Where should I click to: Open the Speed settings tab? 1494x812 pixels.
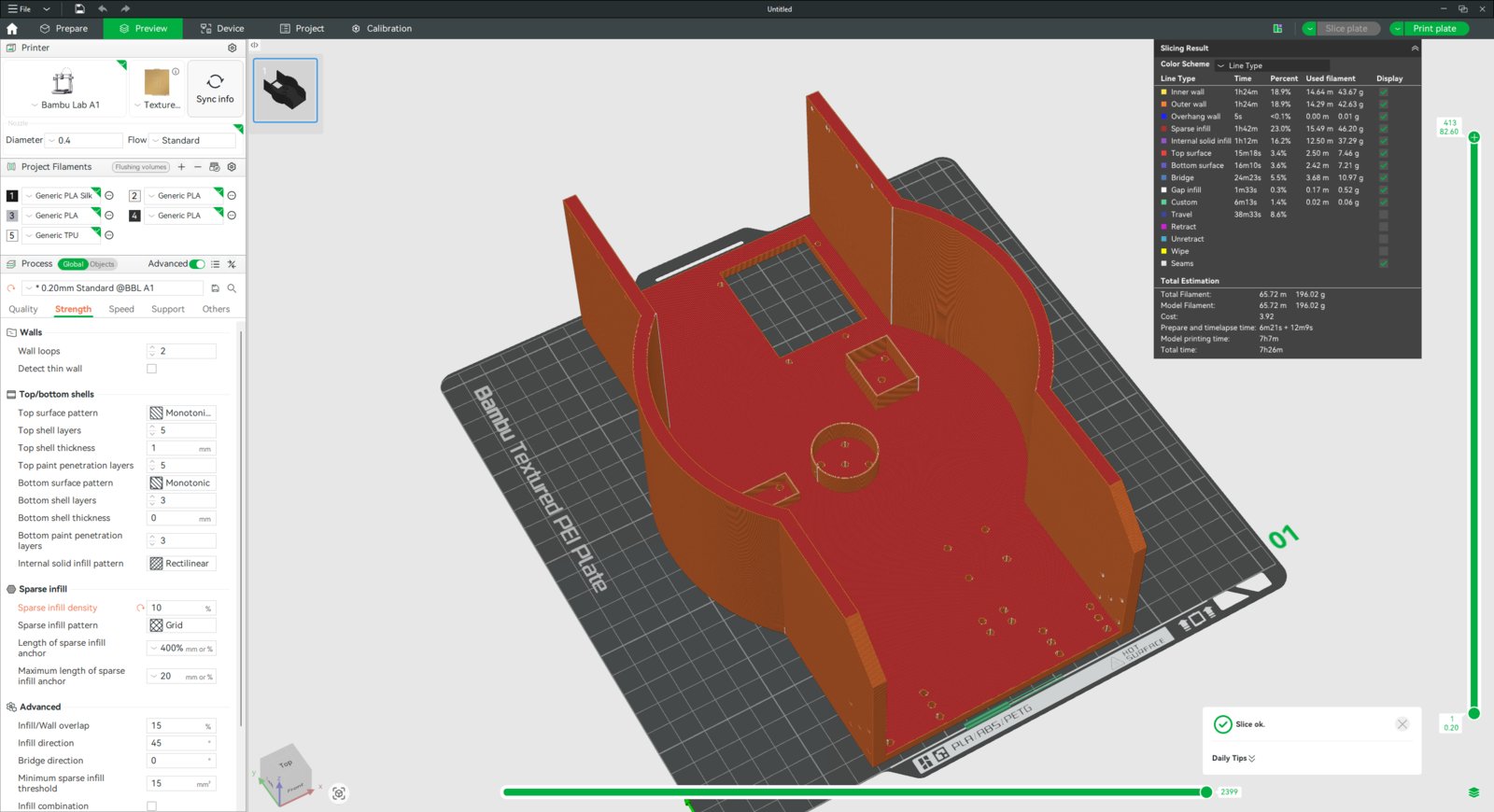121,310
